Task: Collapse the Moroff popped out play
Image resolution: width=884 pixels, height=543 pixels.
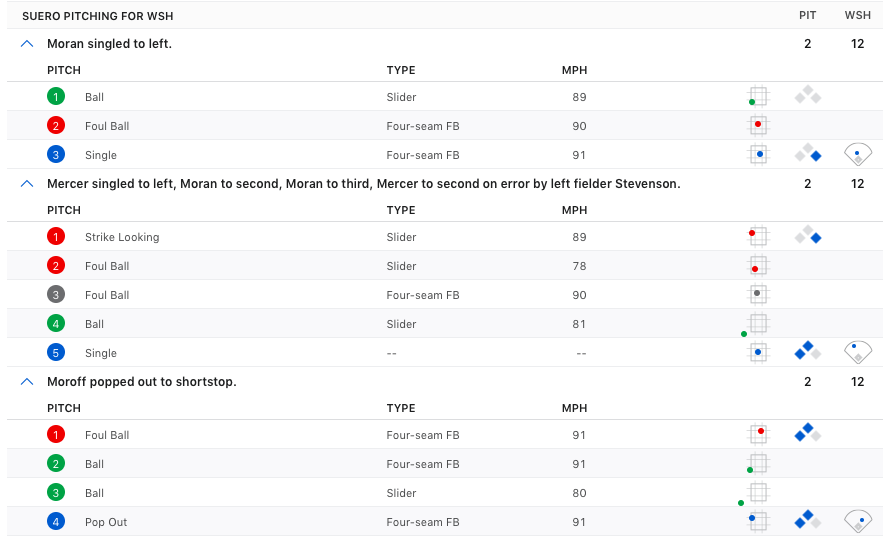Action: point(27,381)
